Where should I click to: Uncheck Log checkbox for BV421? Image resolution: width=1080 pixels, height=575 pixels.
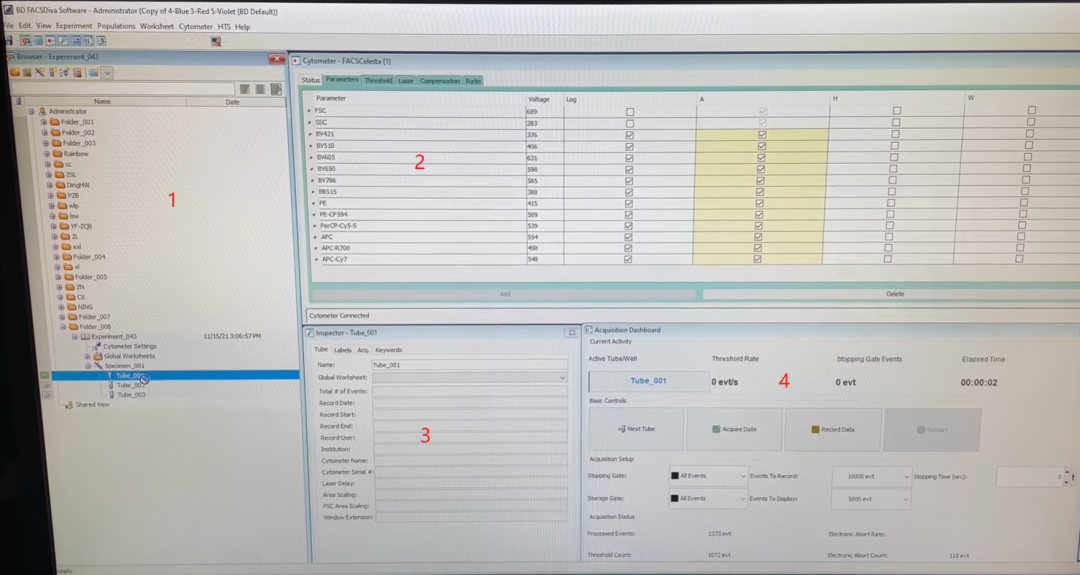[630, 135]
